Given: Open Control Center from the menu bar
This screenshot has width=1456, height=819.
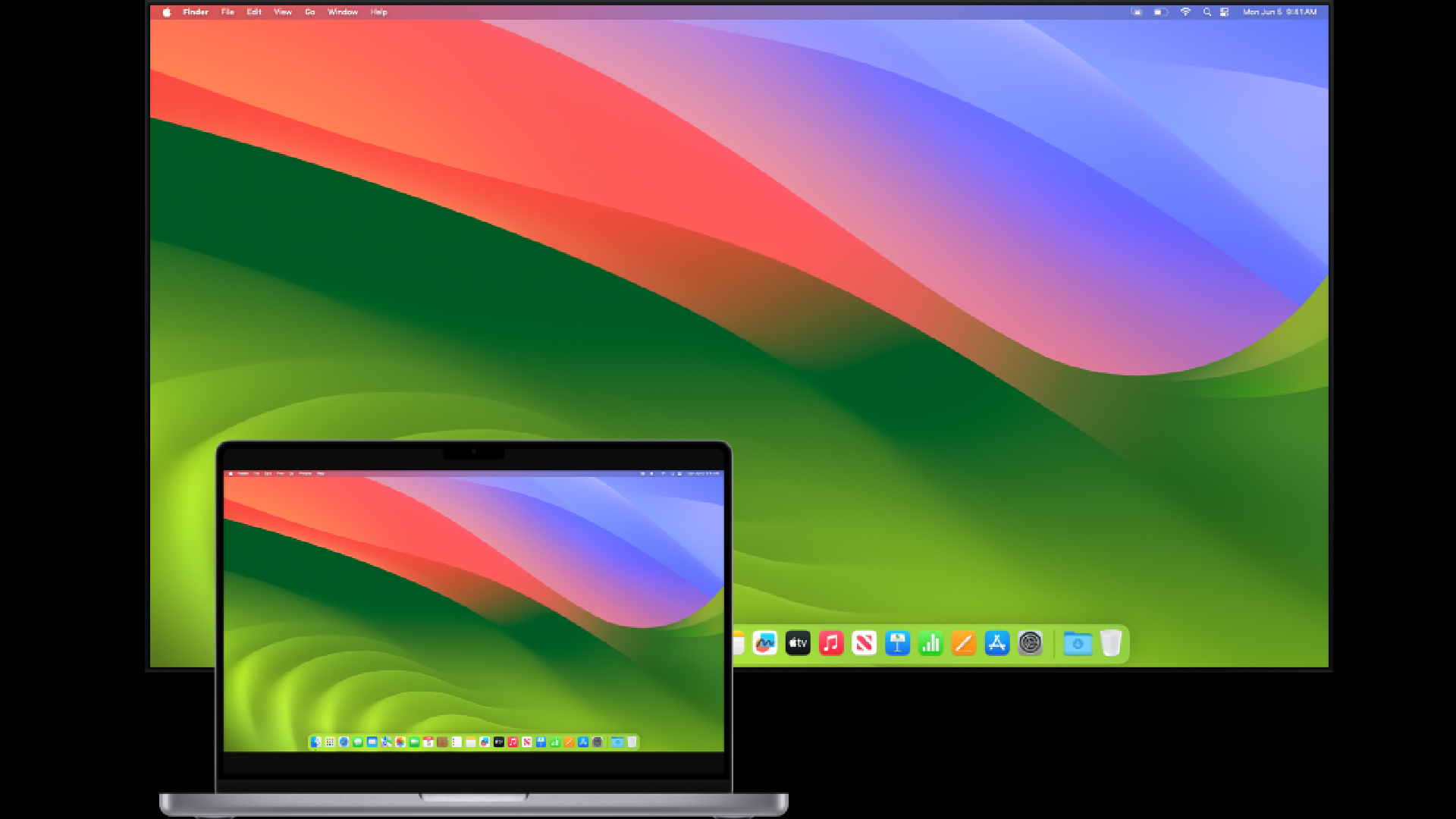Looking at the screenshot, I should click(x=1225, y=11).
